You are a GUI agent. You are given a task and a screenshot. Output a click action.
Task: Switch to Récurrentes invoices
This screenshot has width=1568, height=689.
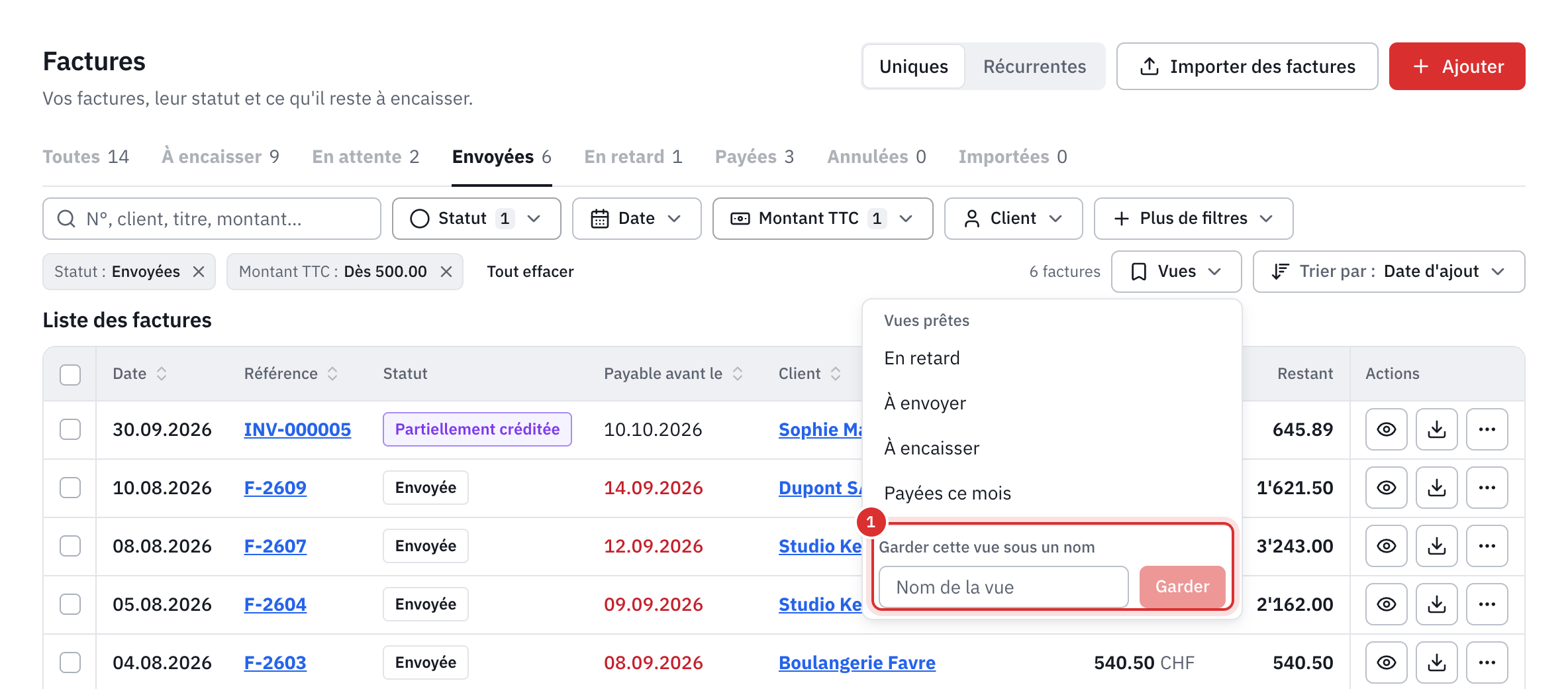click(x=1034, y=66)
